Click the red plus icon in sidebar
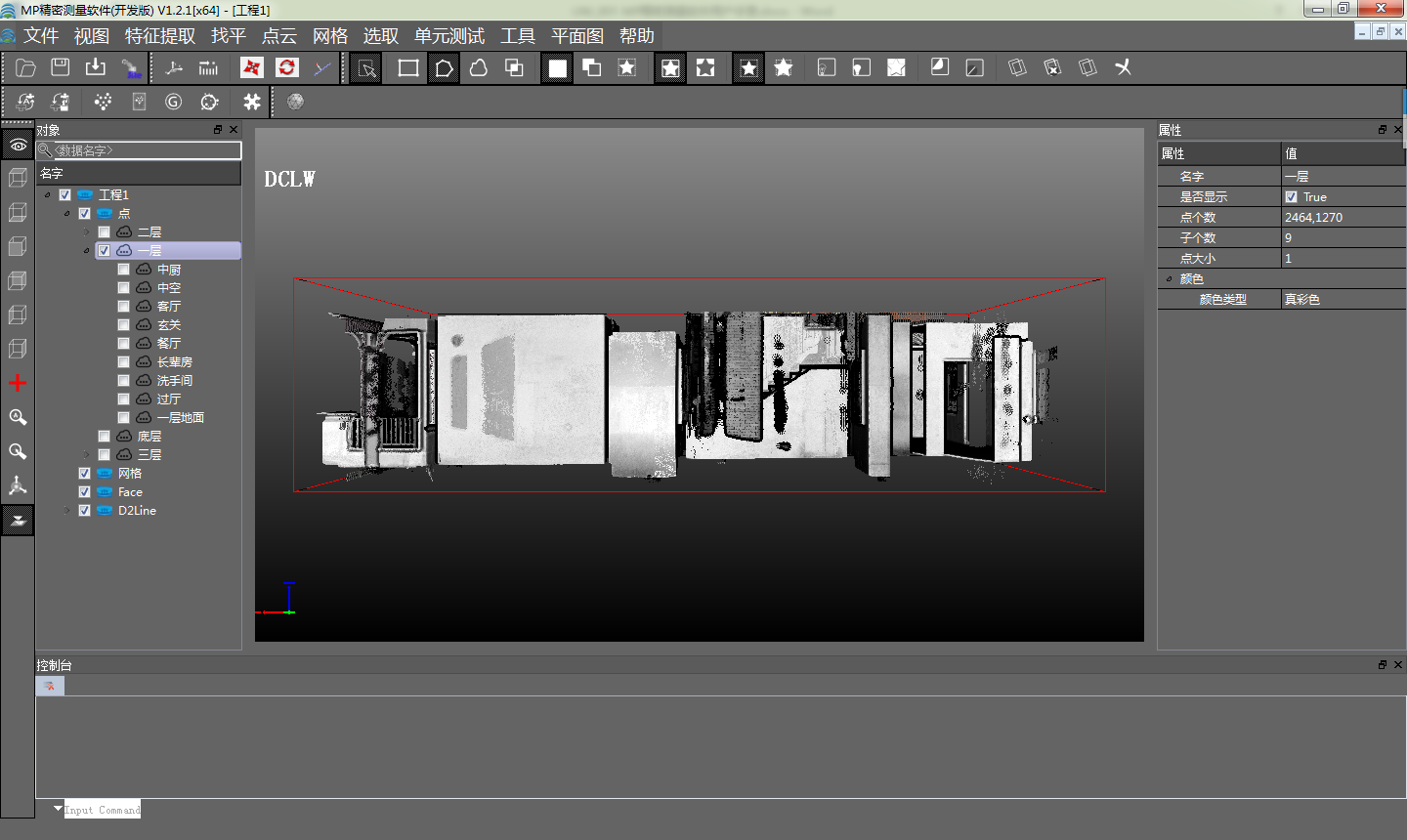 click(18, 383)
